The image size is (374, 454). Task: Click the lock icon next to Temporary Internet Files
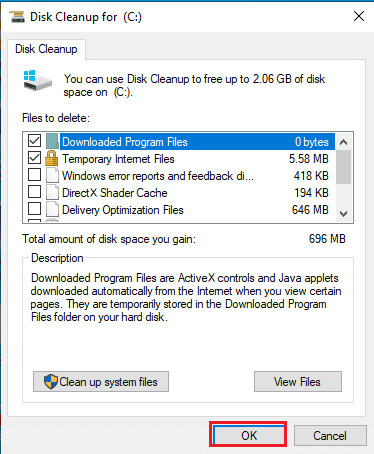tap(51, 158)
